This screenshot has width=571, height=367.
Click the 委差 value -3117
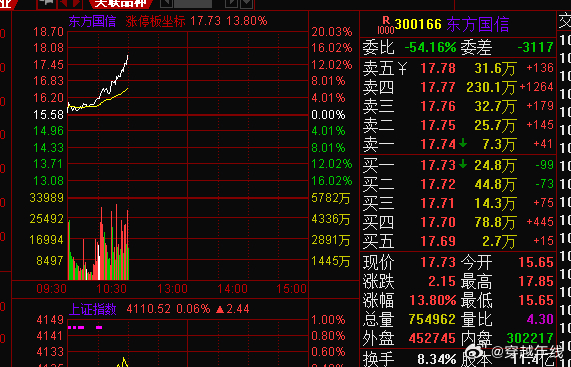click(535, 47)
